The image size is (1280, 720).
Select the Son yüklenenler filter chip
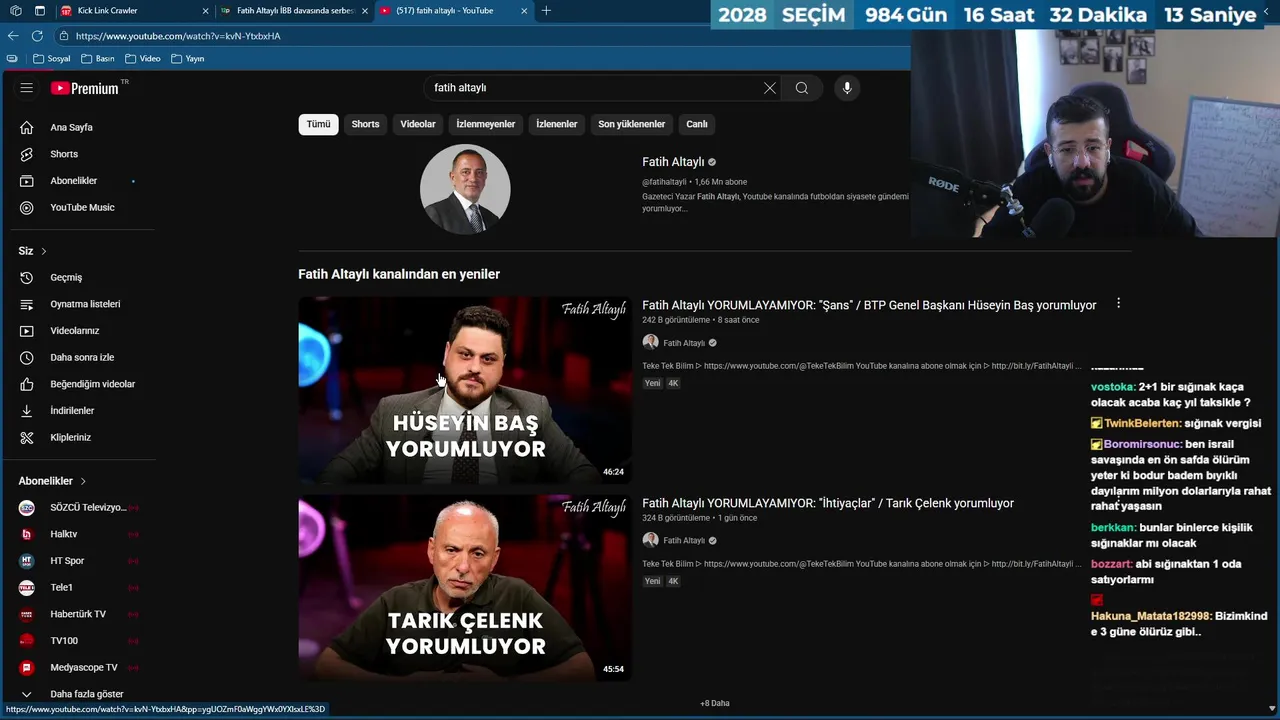pyautogui.click(x=632, y=124)
